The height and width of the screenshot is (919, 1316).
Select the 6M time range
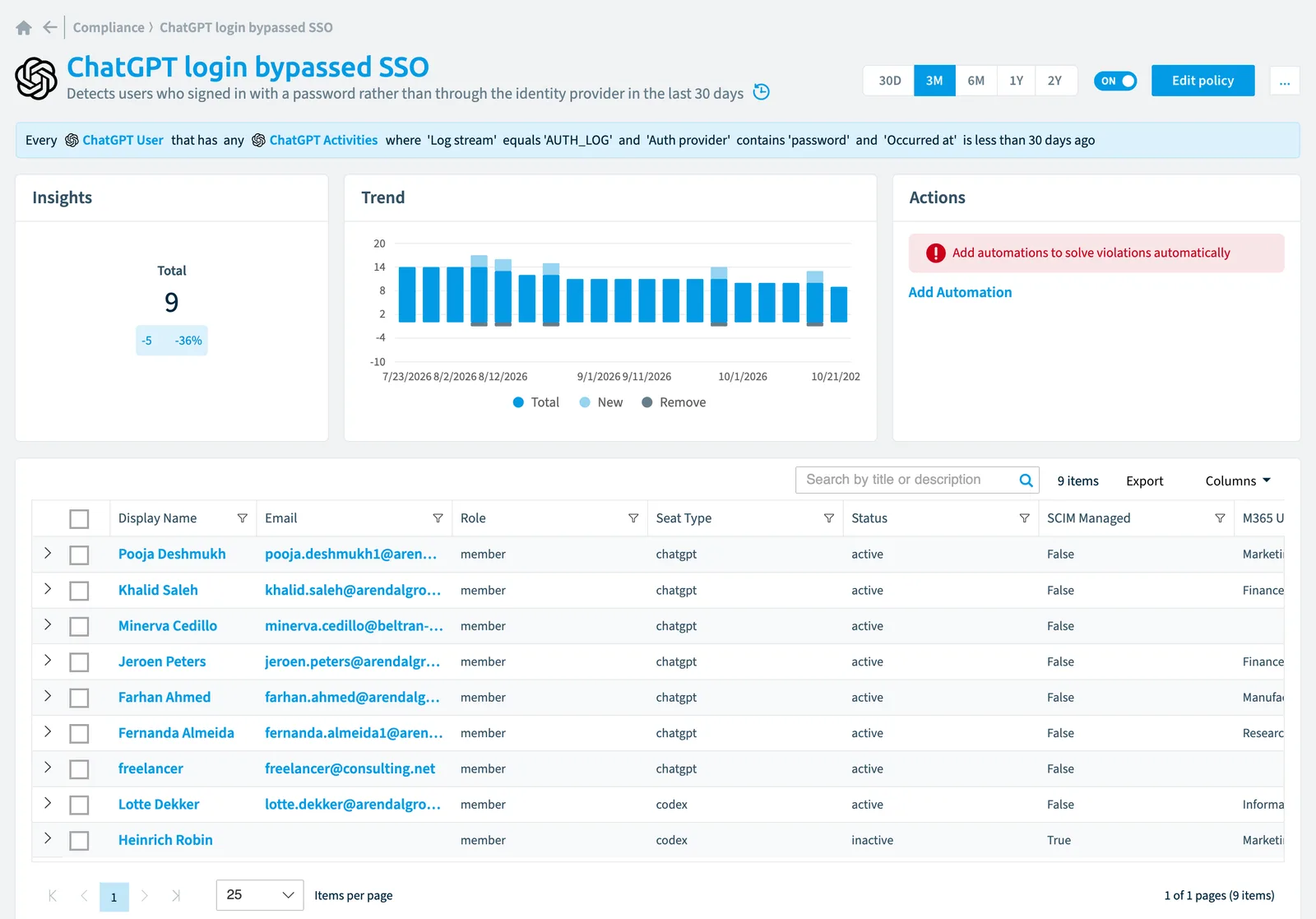point(975,81)
